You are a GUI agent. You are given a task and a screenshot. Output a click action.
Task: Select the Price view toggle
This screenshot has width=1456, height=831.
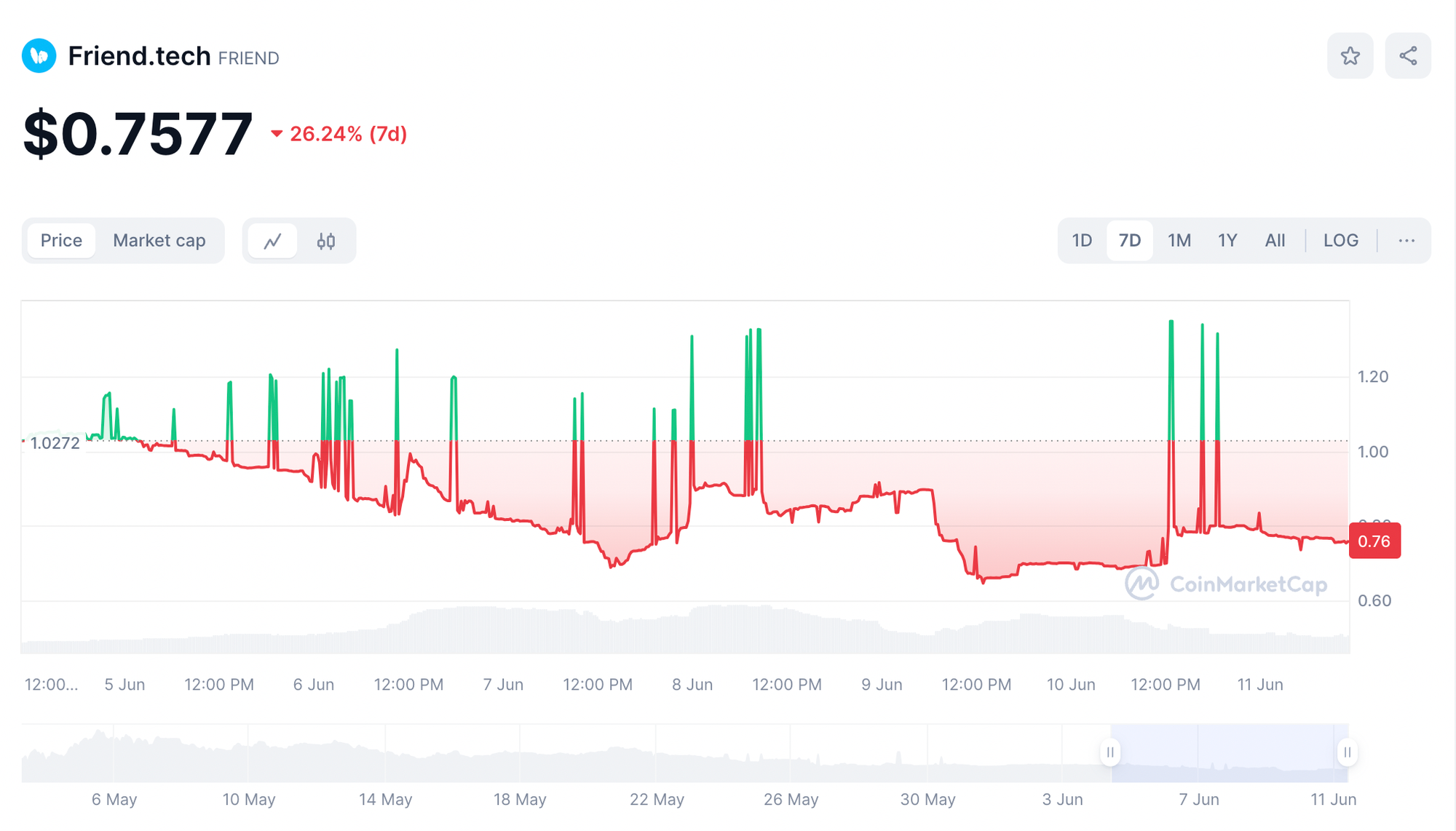point(61,241)
